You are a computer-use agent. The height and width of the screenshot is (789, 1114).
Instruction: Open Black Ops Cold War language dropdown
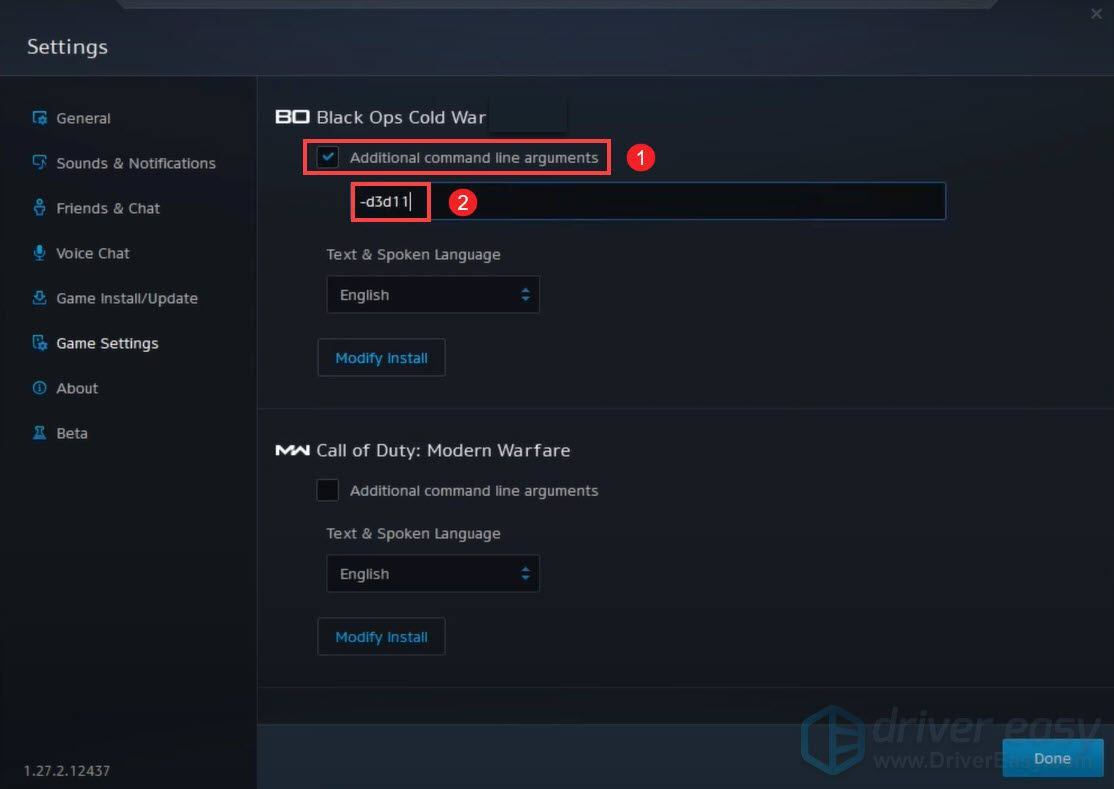(433, 295)
